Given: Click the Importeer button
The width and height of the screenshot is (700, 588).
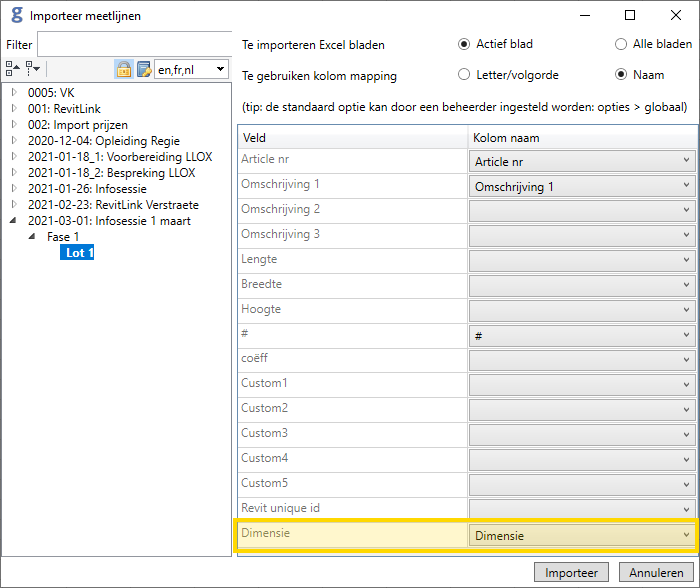Looking at the screenshot, I should [571, 572].
